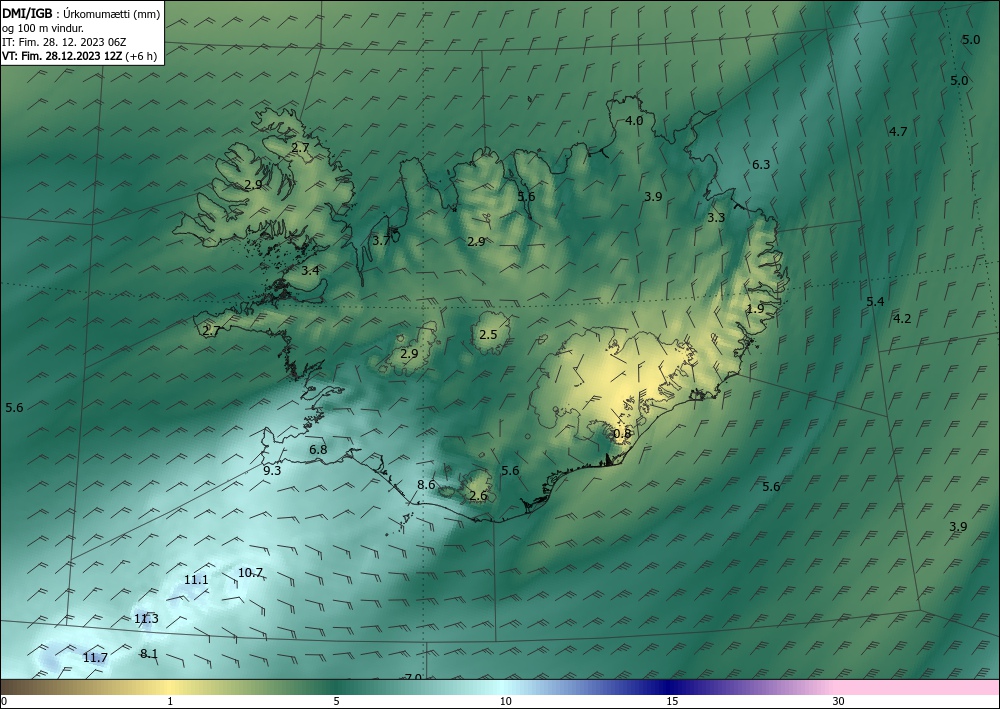Select the 11.3 value label

pyautogui.click(x=147, y=619)
